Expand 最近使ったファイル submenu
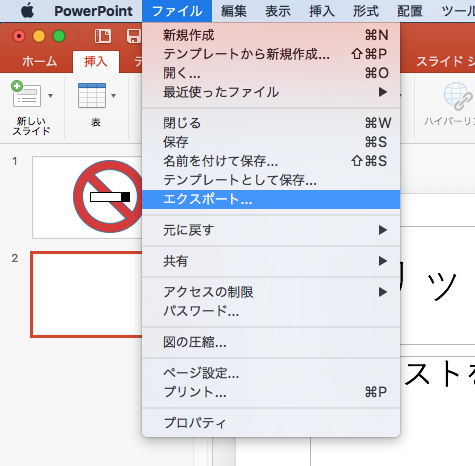This screenshot has width=475, height=466. tap(271, 92)
